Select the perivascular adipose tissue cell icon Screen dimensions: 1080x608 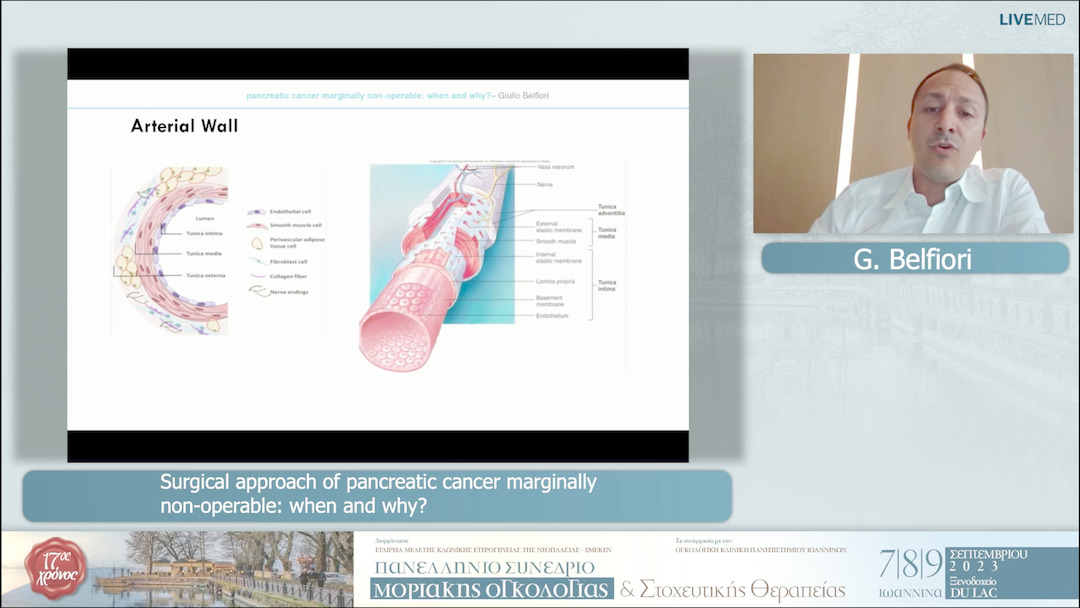click(x=257, y=242)
